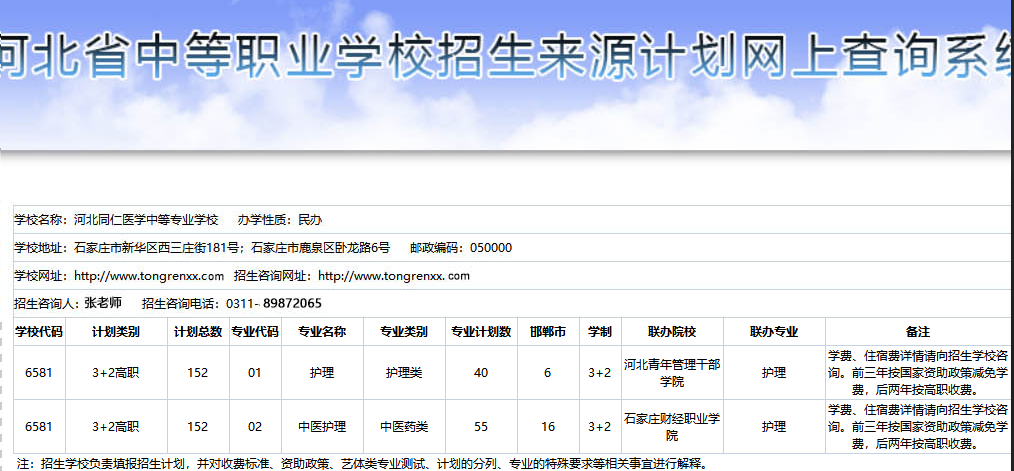Click the 学校网址 URL http://www.tongrenxx.com
Screen dimensions: 1014x471
[x=149, y=276]
